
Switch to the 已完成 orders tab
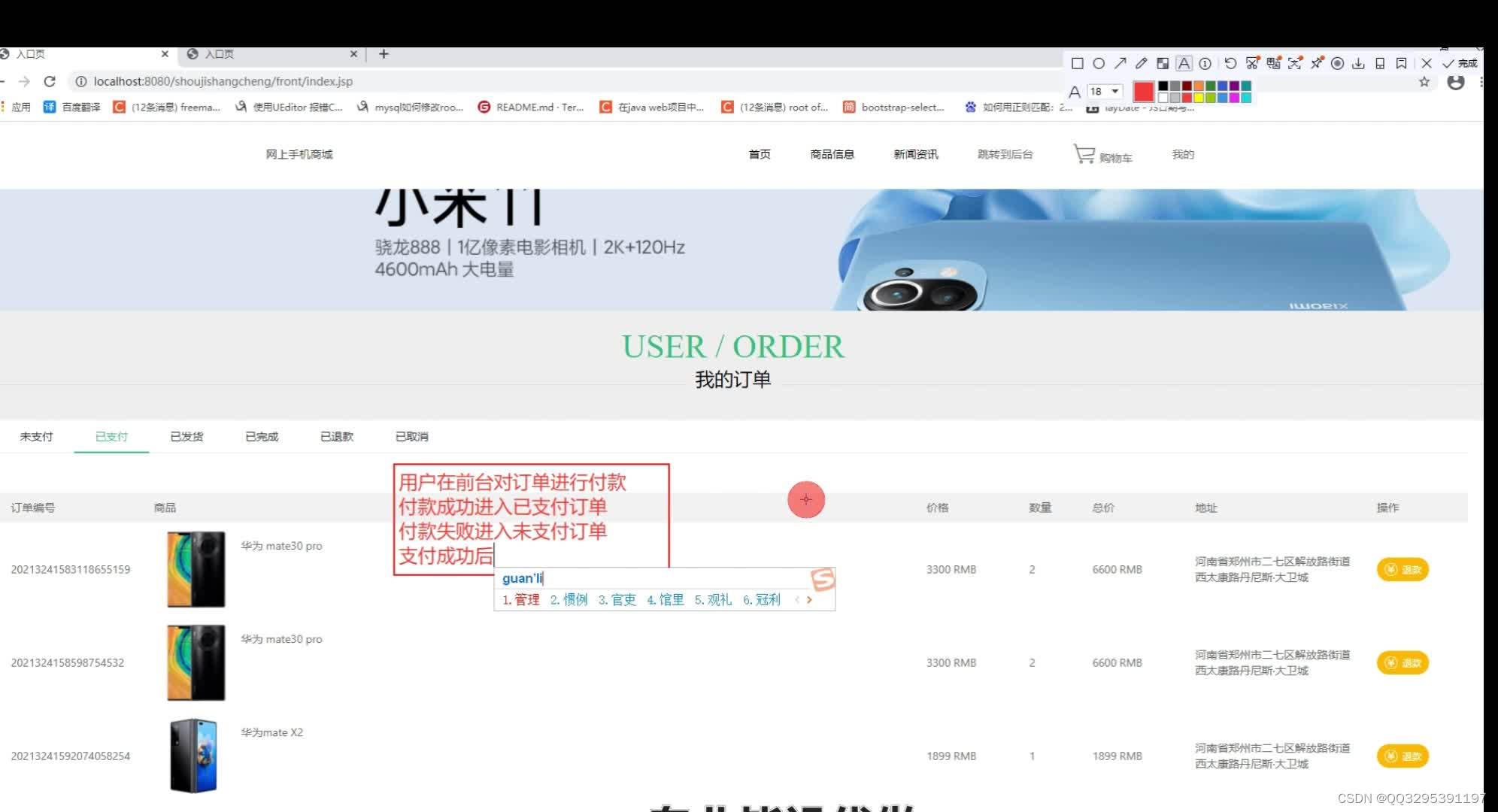pyautogui.click(x=262, y=436)
